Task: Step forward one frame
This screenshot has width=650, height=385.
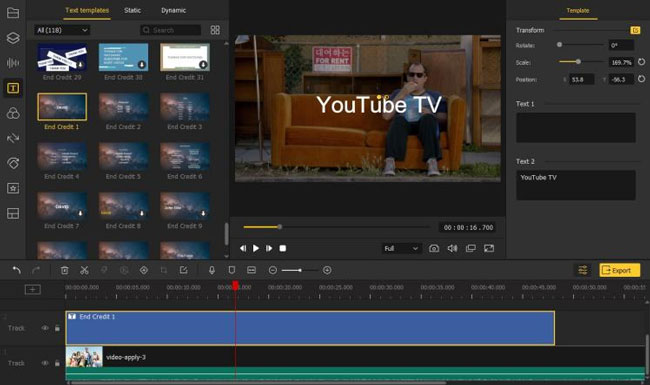Action: pyautogui.click(x=269, y=248)
